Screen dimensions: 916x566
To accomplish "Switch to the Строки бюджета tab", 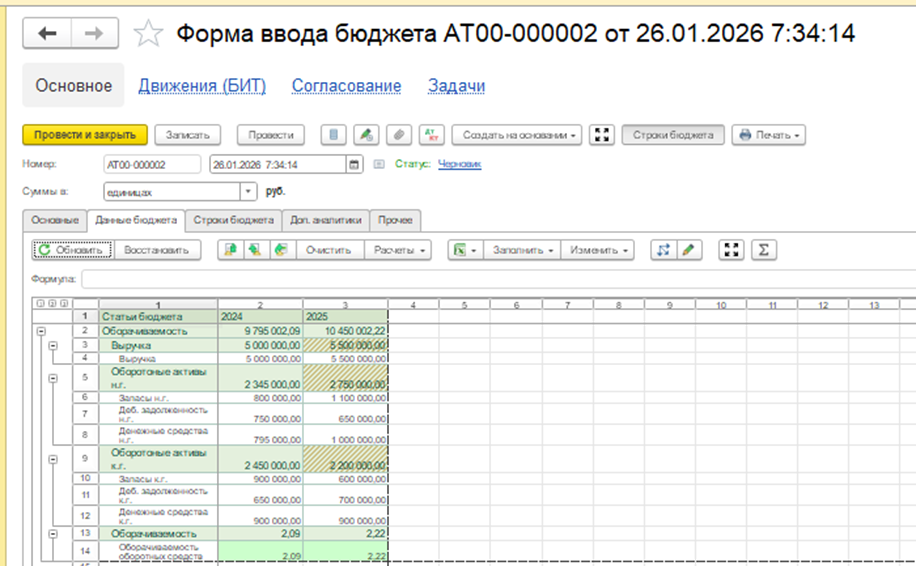I will [233, 219].
